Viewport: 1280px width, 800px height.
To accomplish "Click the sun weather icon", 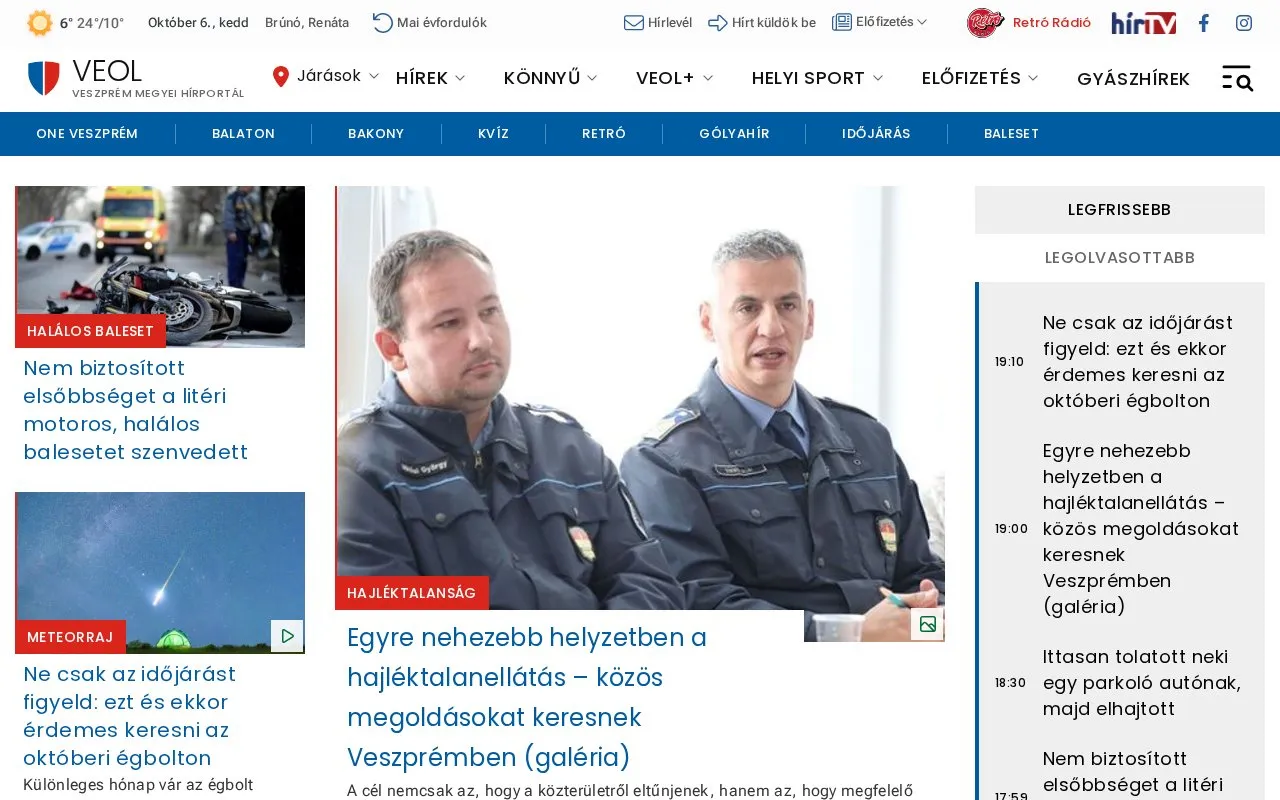I will 40,23.
